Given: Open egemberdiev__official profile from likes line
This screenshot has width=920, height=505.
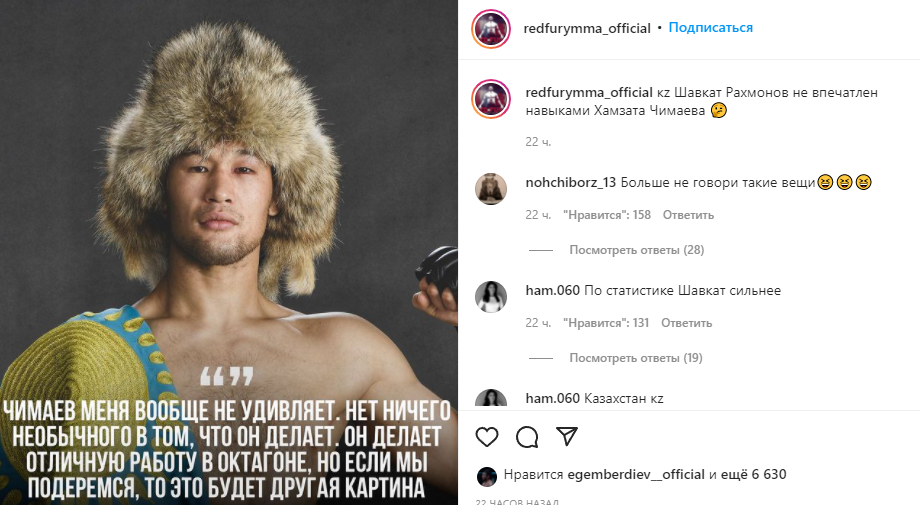Looking at the screenshot, I should tap(637, 475).
